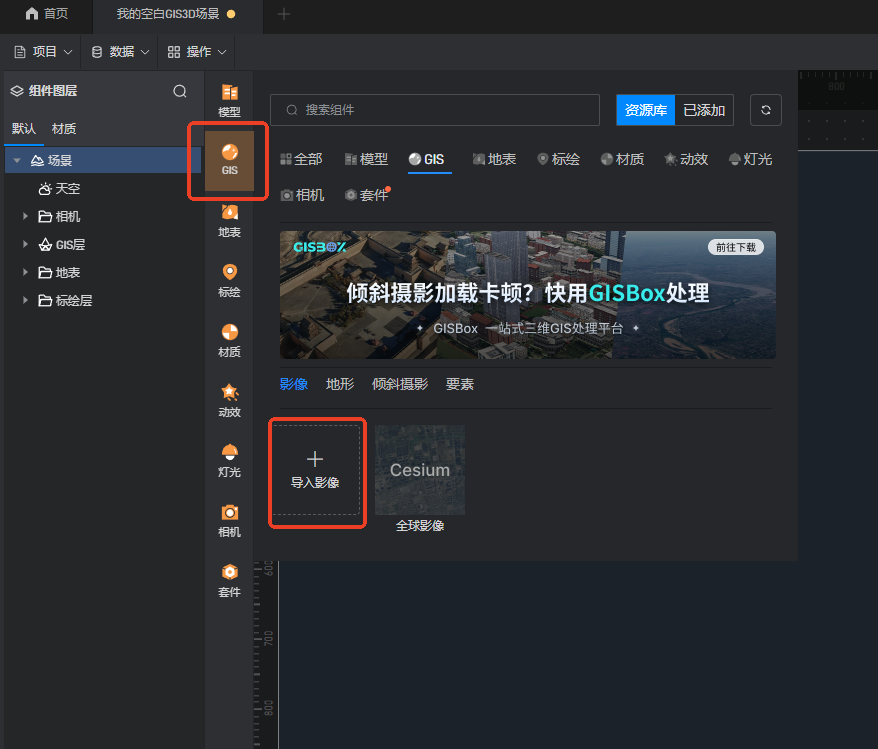
Task: Select the 倾斜摄影 oblique photography tab
Action: point(399,384)
